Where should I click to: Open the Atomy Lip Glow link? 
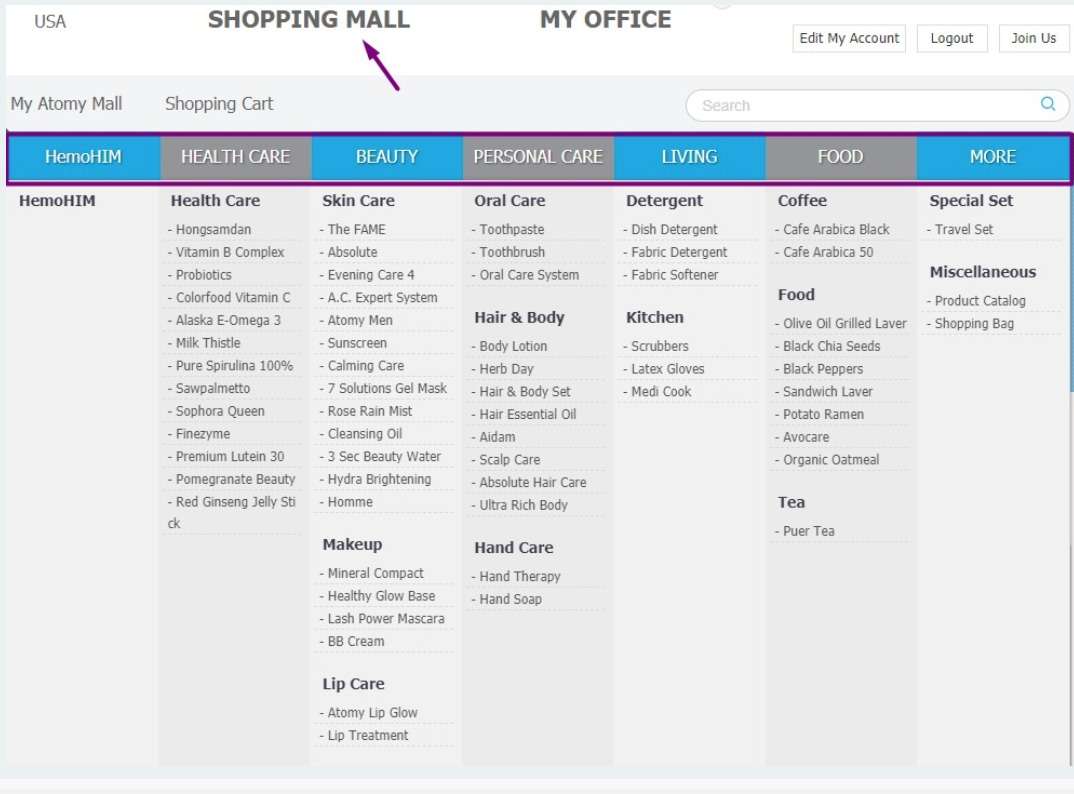[x=372, y=712]
